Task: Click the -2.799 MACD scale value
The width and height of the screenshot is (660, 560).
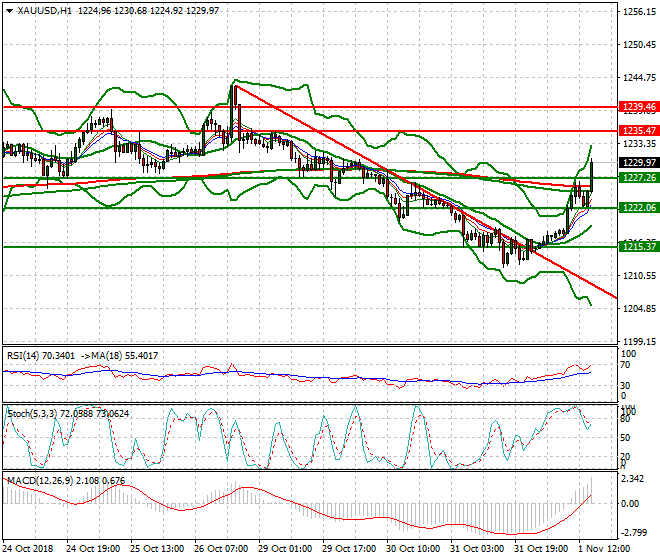Action: point(633,533)
